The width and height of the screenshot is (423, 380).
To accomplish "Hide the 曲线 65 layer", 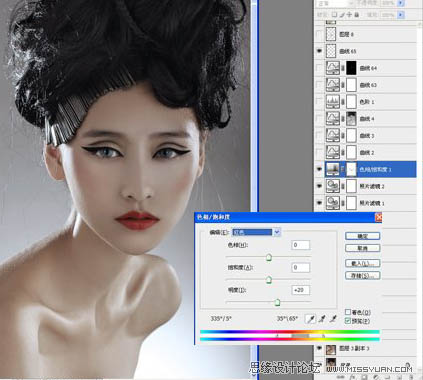I will coord(319,51).
